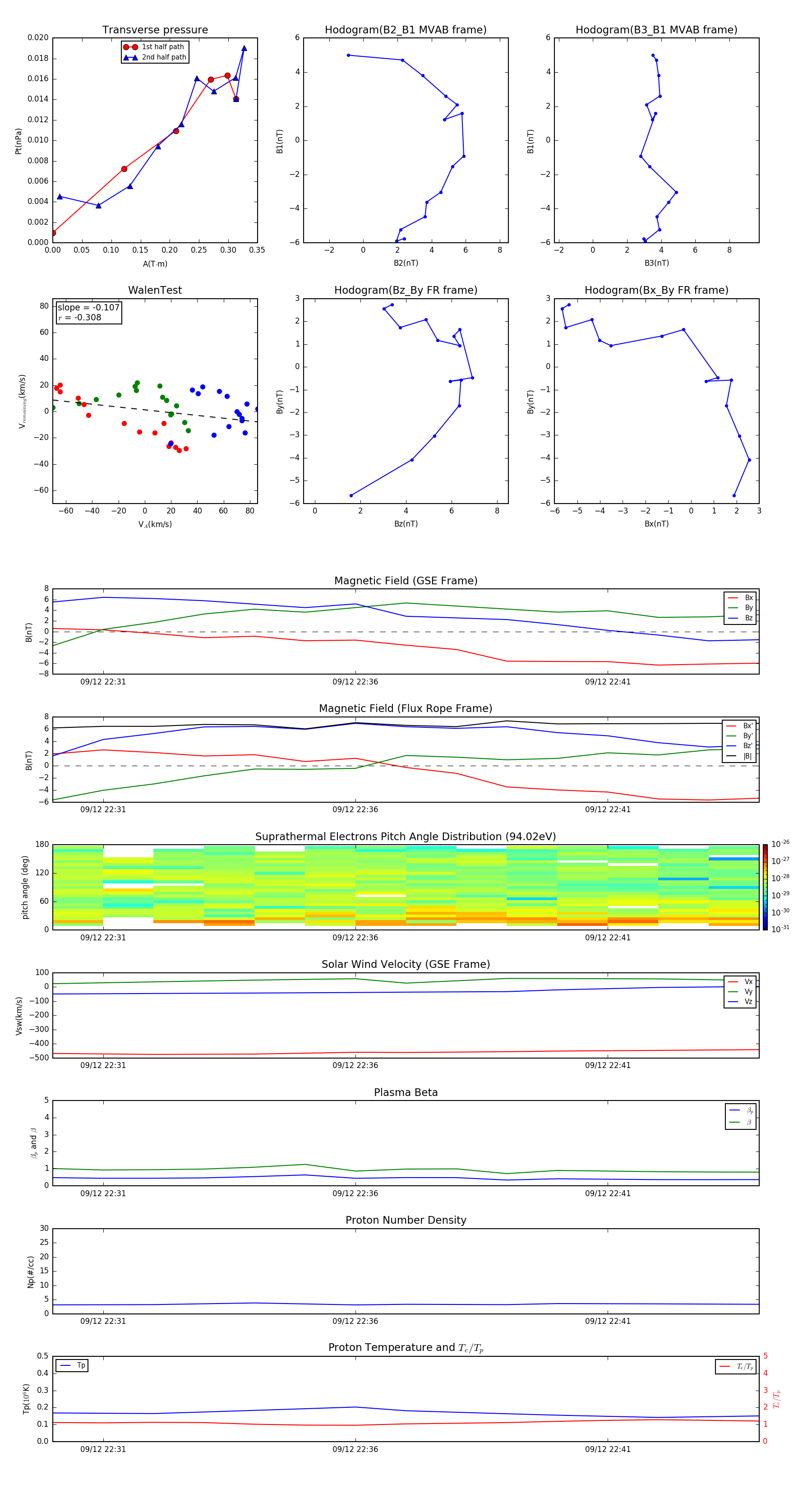Click the Bx' legend entry in flux rope frame
Screen dimensions: 812x1489
tap(739, 726)
